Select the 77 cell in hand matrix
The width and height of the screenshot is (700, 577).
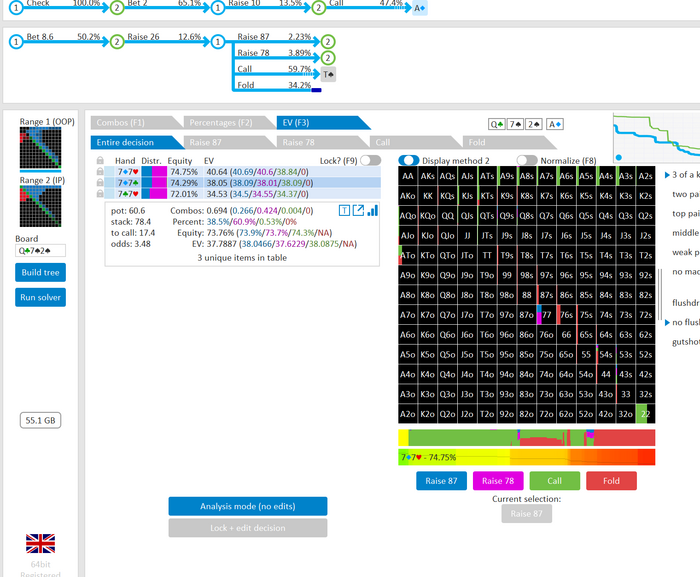(546, 315)
